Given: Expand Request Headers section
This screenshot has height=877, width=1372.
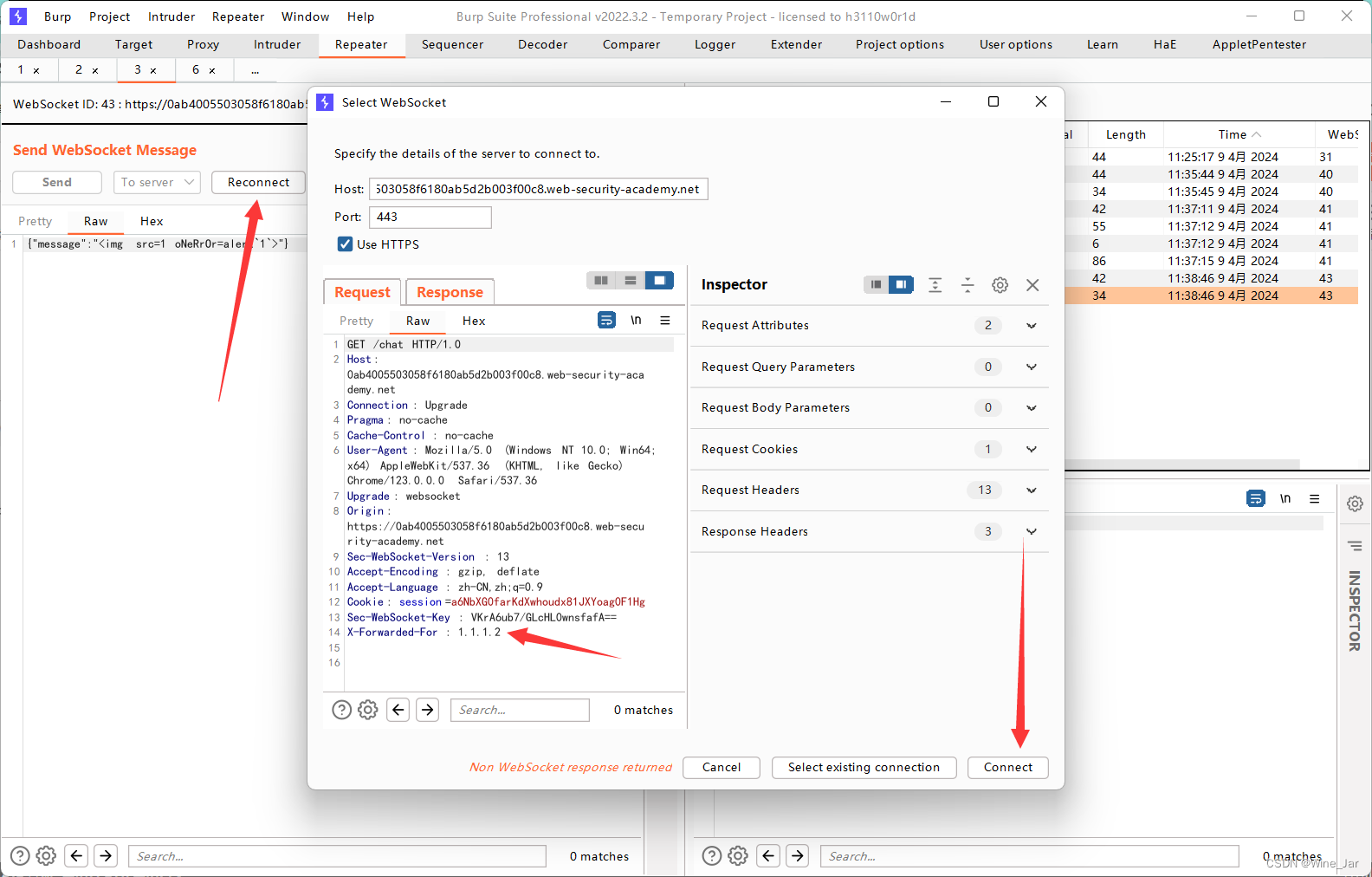Looking at the screenshot, I should tap(1032, 490).
